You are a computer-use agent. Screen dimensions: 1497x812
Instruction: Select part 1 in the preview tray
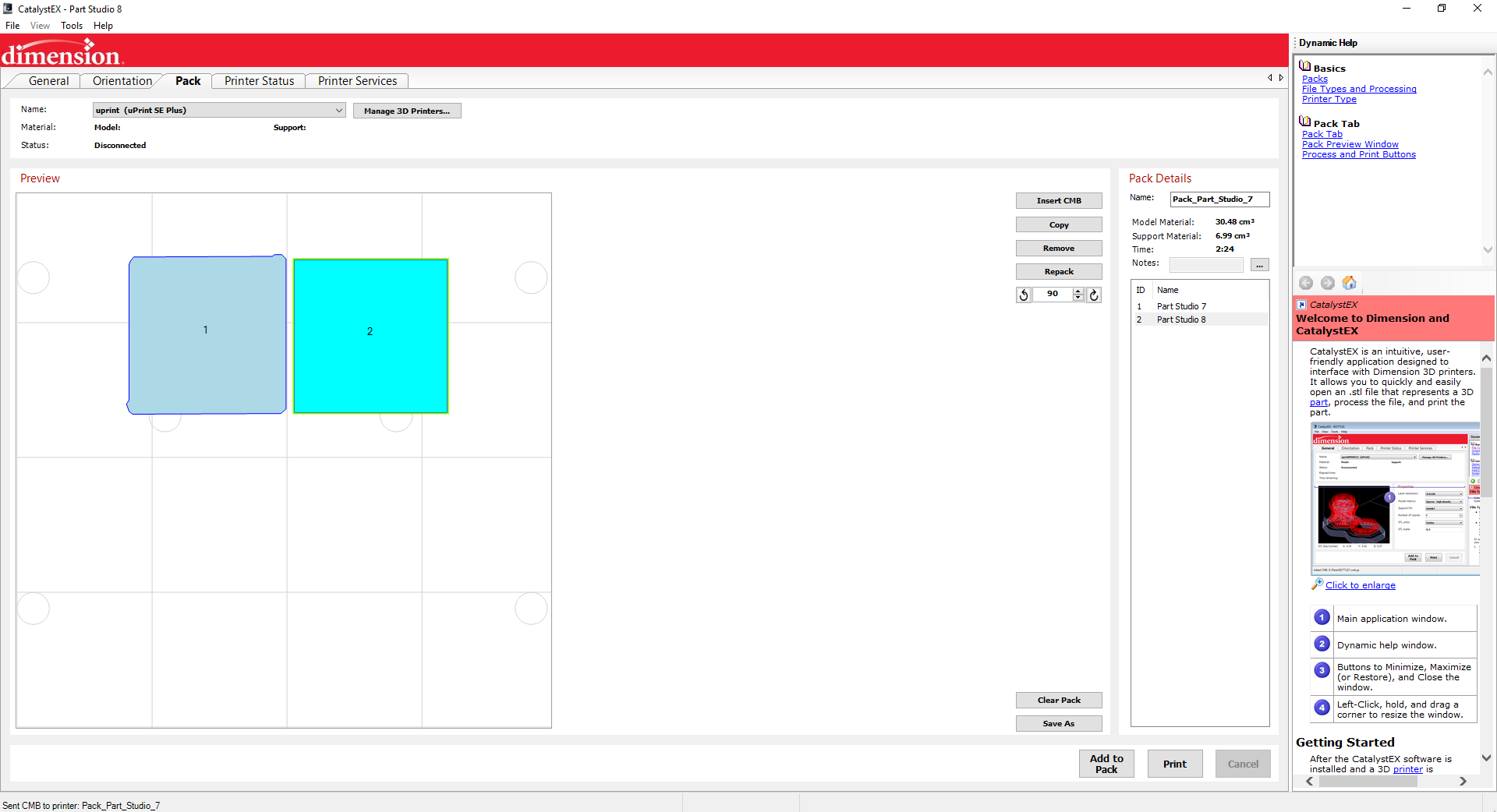click(x=207, y=334)
